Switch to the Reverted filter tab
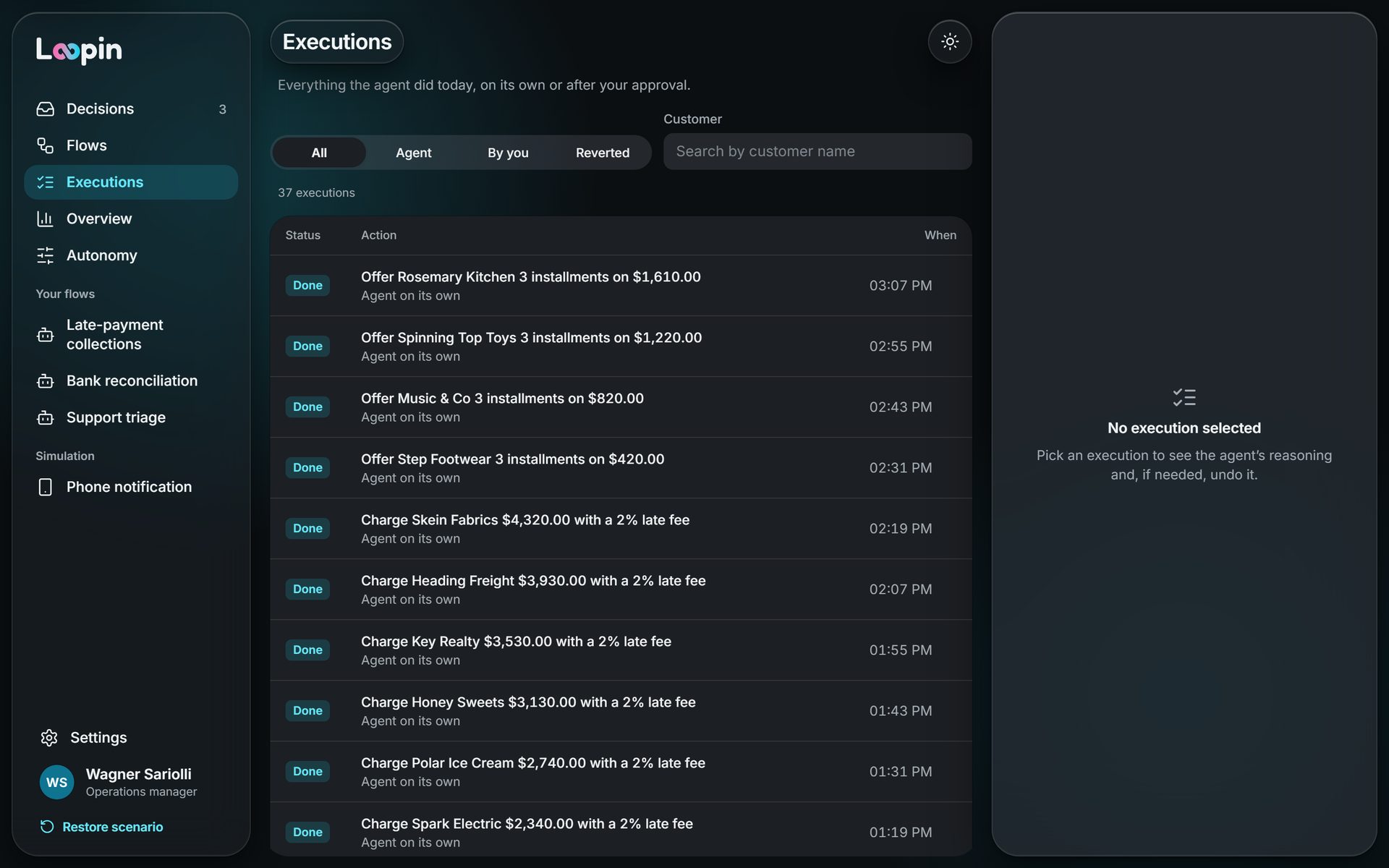Image resolution: width=1389 pixels, height=868 pixels. (x=603, y=153)
